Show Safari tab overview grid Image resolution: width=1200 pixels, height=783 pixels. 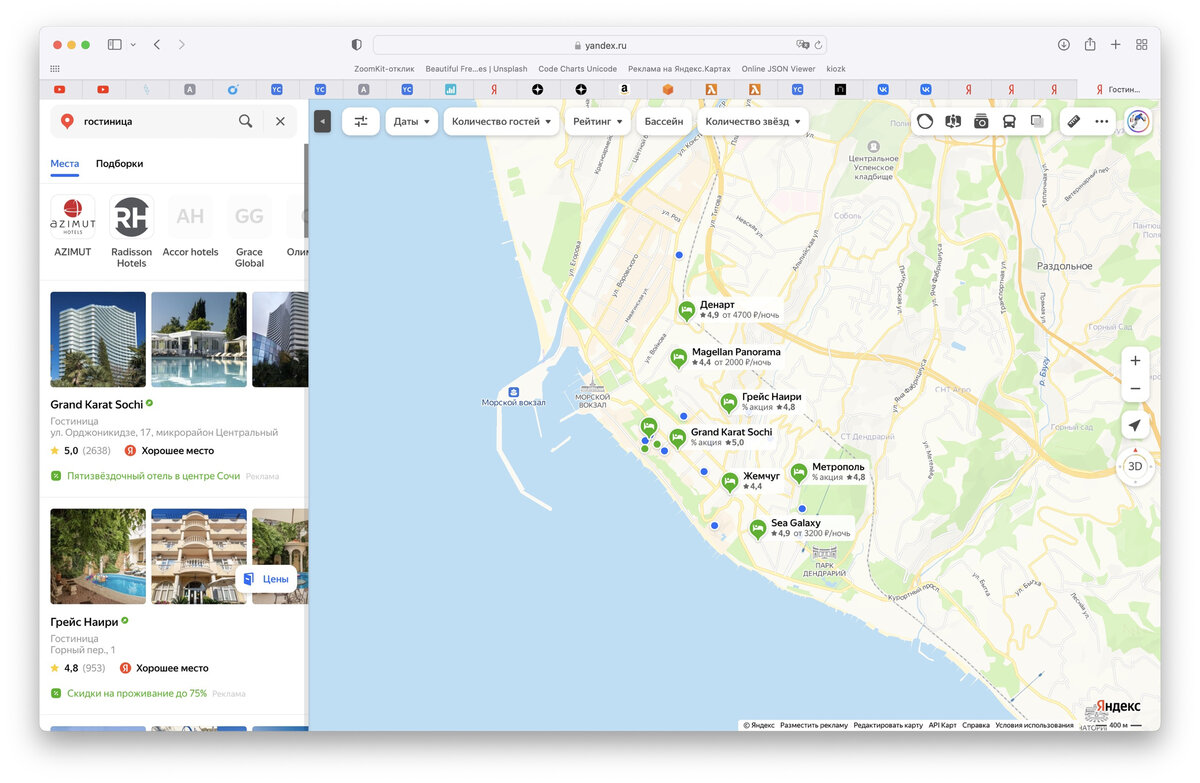click(x=1142, y=45)
